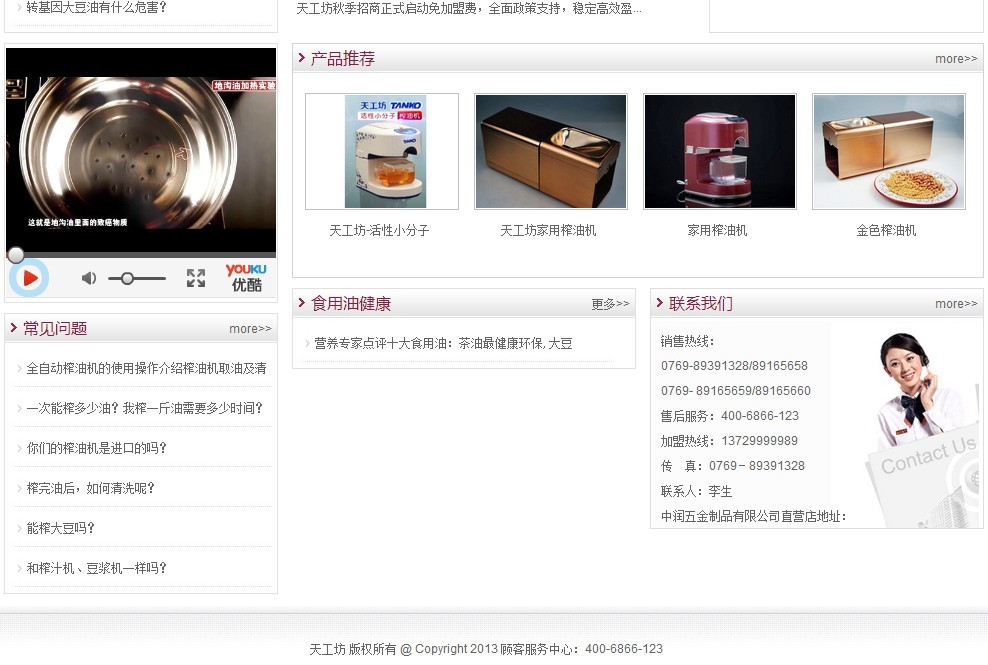
Task: Open the red 家用榨油机 product image
Action: 720,151
